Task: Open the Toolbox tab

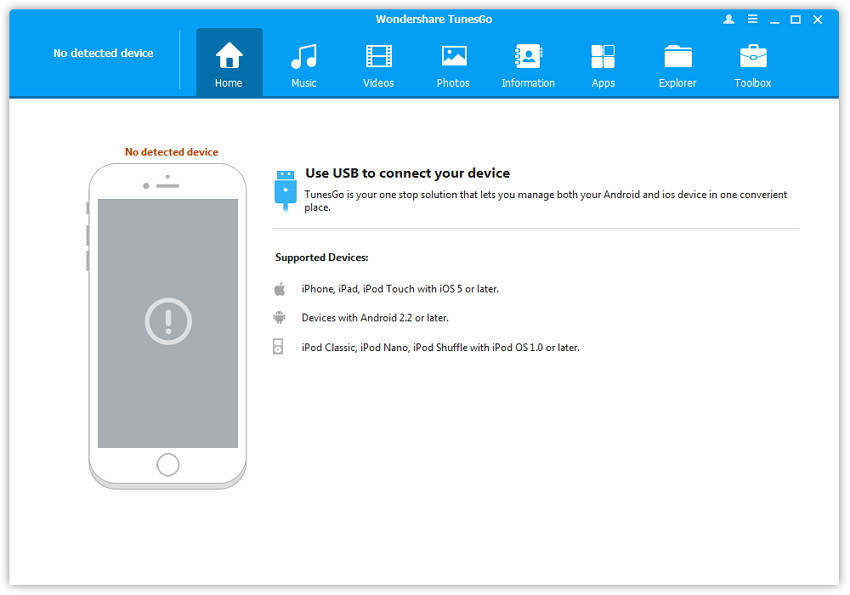Action: pos(752,64)
